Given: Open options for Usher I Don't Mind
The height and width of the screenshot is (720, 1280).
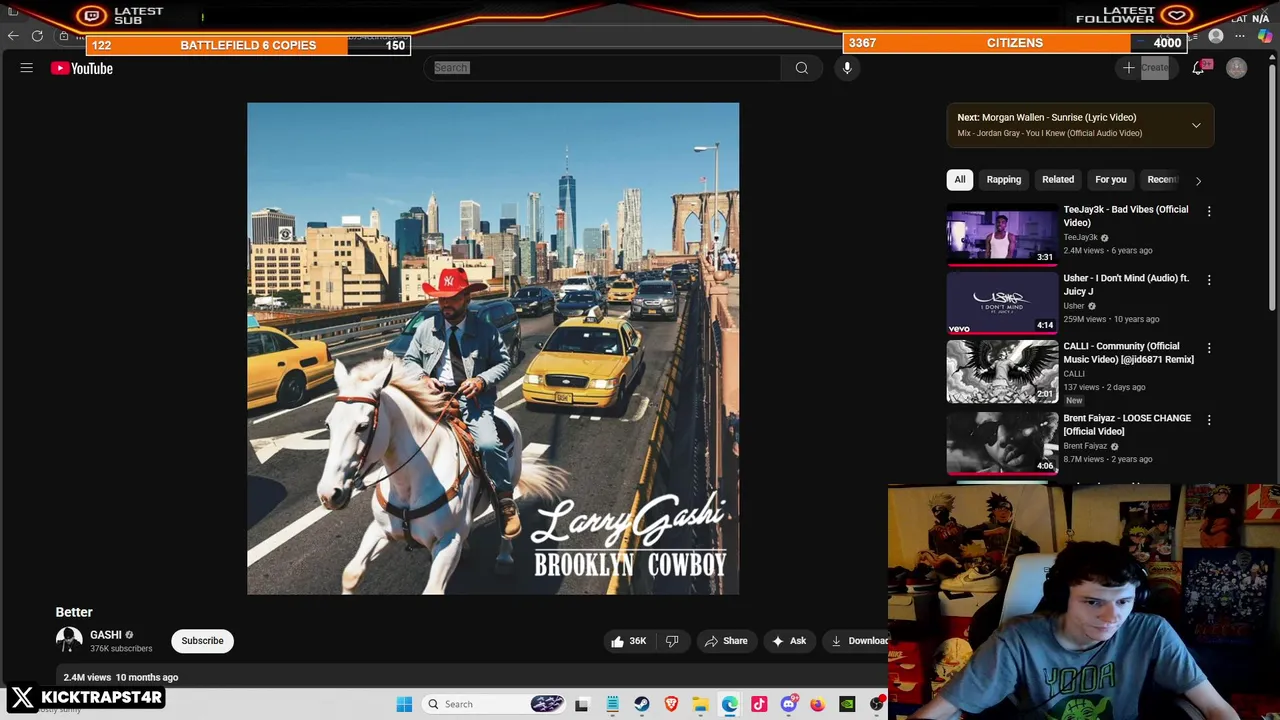Looking at the screenshot, I should (x=1209, y=280).
